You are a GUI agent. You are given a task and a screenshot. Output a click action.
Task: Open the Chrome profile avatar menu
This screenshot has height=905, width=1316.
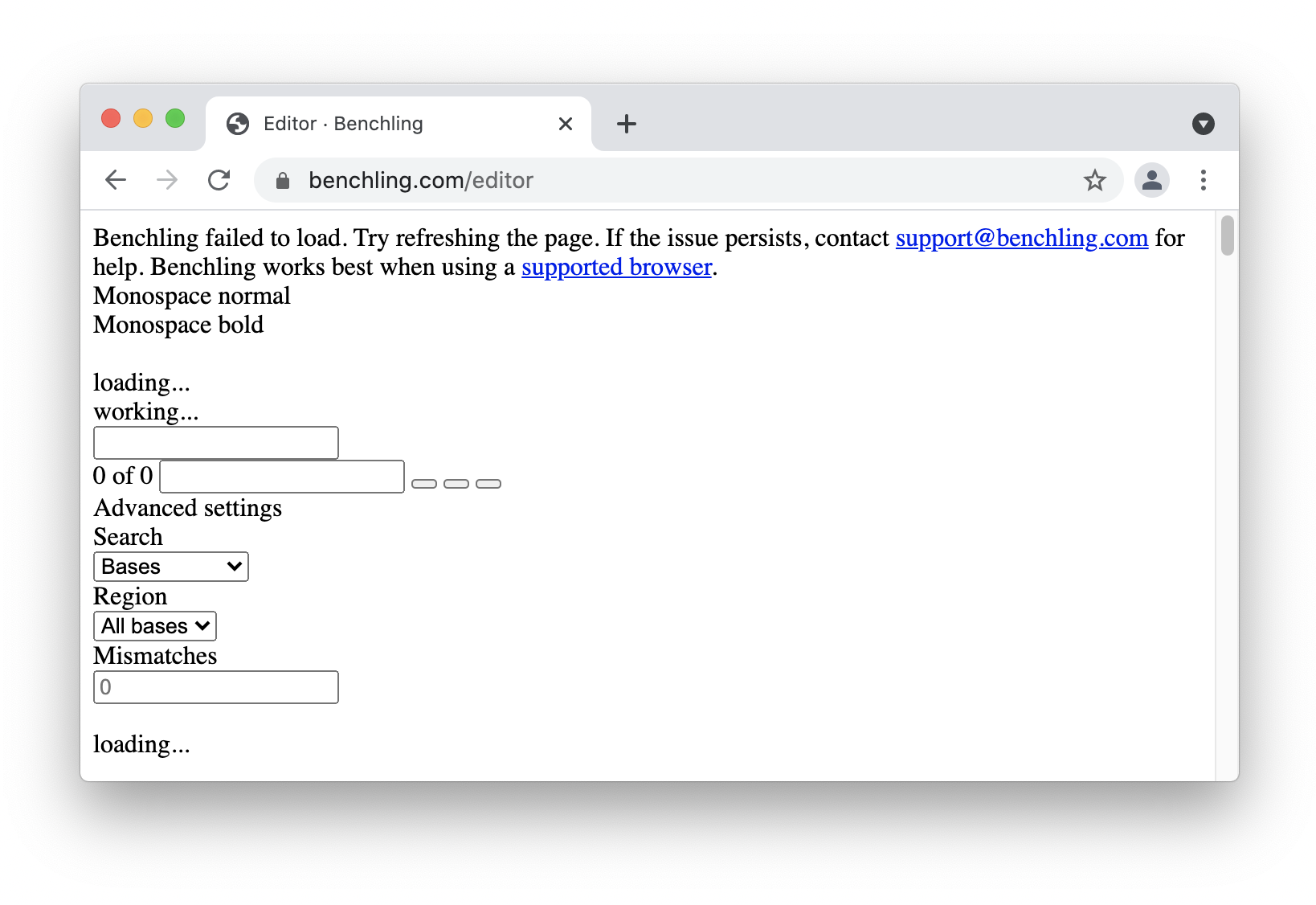pyautogui.click(x=1151, y=180)
